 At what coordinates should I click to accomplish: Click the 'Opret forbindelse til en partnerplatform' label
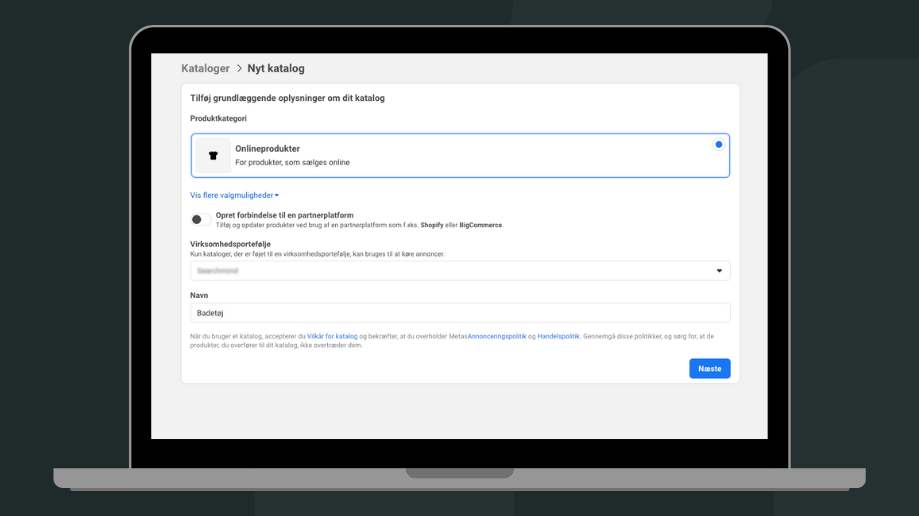pyautogui.click(x=284, y=215)
